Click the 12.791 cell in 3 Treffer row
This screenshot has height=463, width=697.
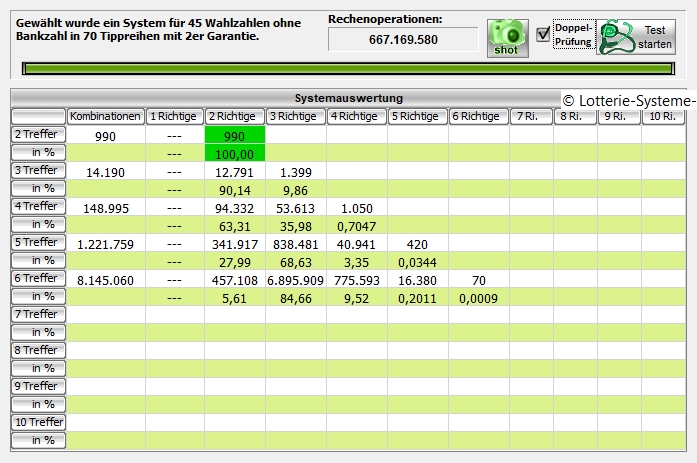(x=235, y=172)
